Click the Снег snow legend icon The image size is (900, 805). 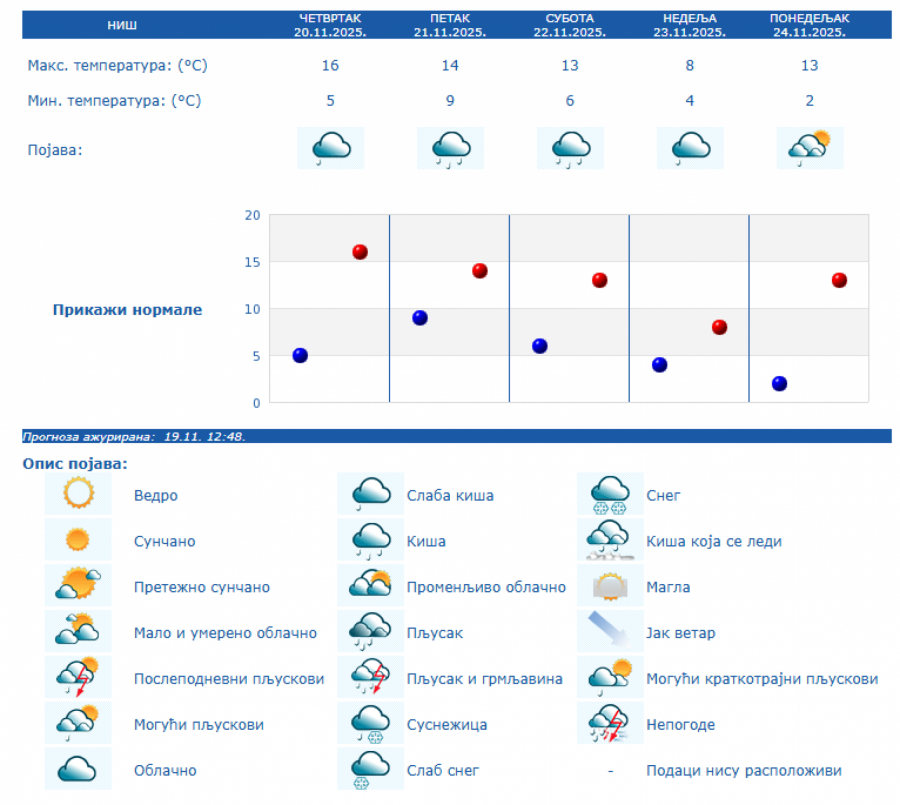pyautogui.click(x=610, y=494)
